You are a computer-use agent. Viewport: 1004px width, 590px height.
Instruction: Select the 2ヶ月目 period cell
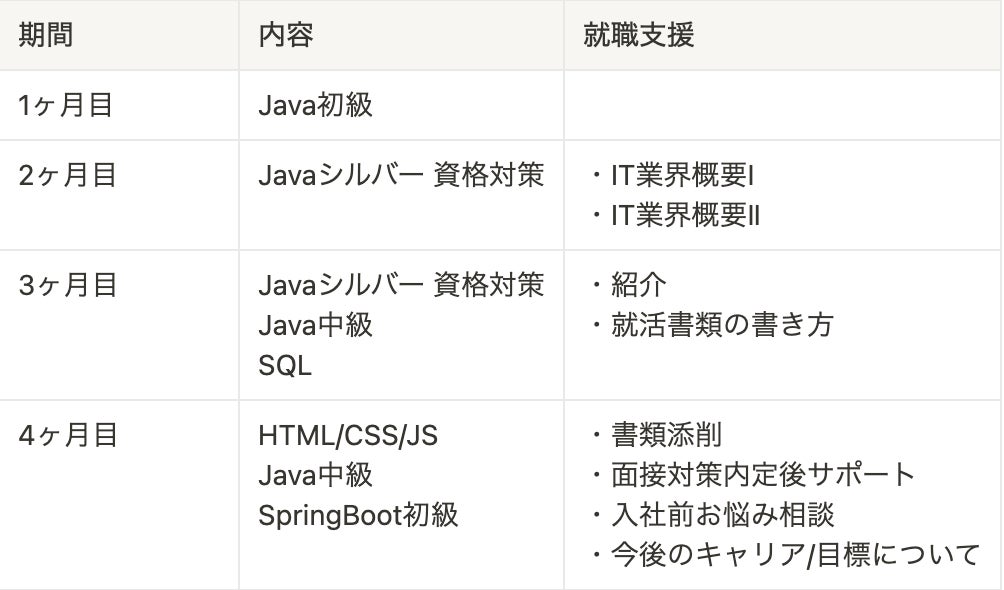click(68, 176)
